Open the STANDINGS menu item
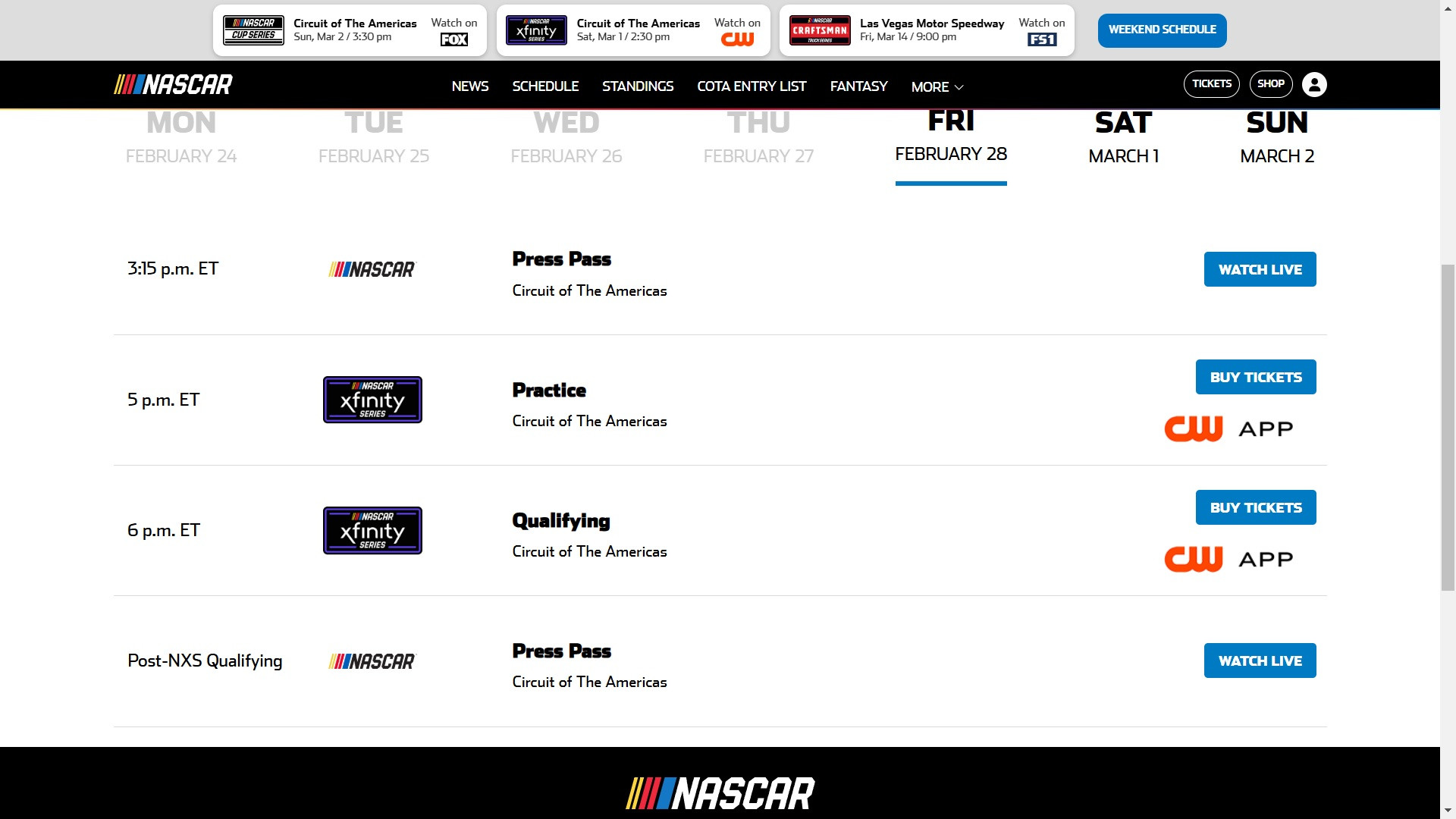This screenshot has height=819, width=1456. click(x=638, y=86)
